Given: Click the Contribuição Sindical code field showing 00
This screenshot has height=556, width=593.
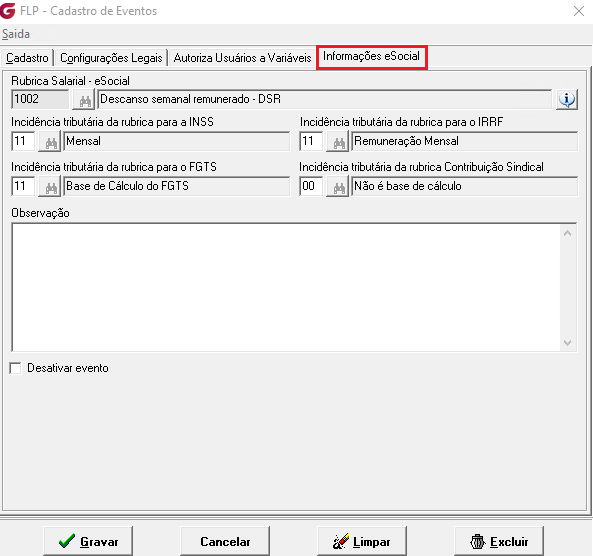Looking at the screenshot, I should tap(311, 186).
